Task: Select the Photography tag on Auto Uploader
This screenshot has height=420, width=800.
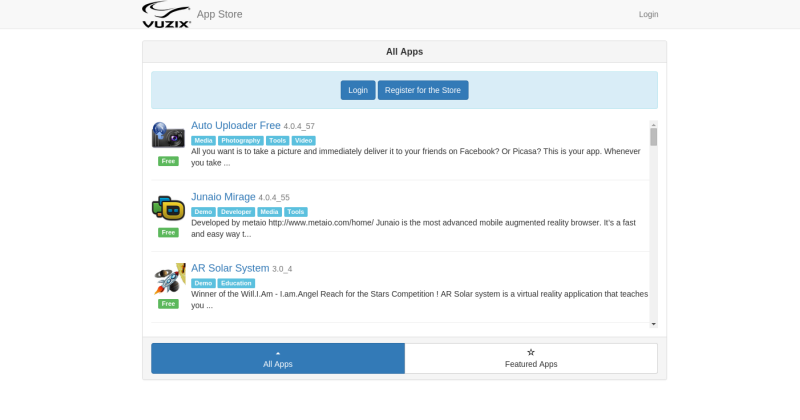Action: (x=240, y=141)
